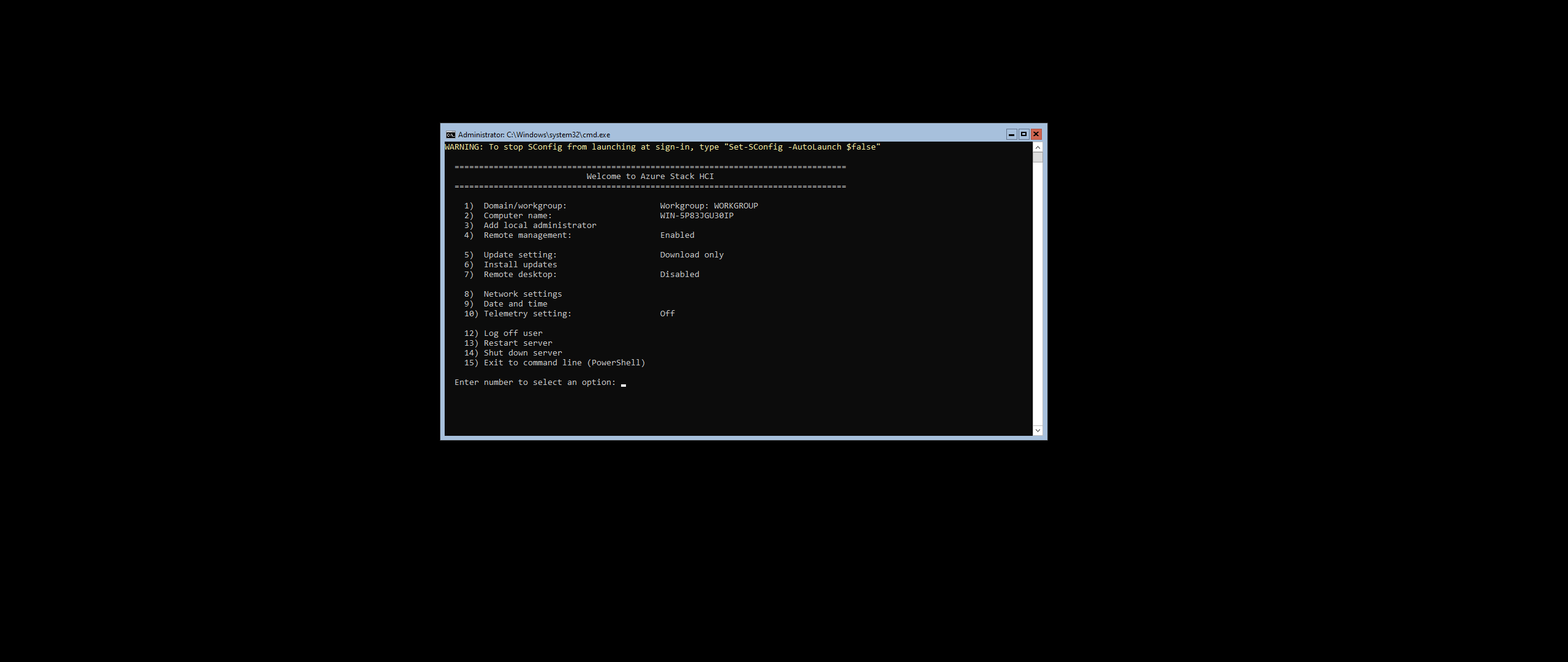The width and height of the screenshot is (1568, 662).
Task: Click the cmd.exe icon in the title bar
Action: point(451,135)
